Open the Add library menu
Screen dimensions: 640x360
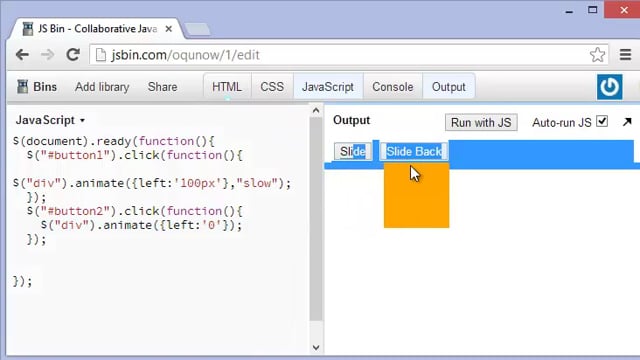102,87
